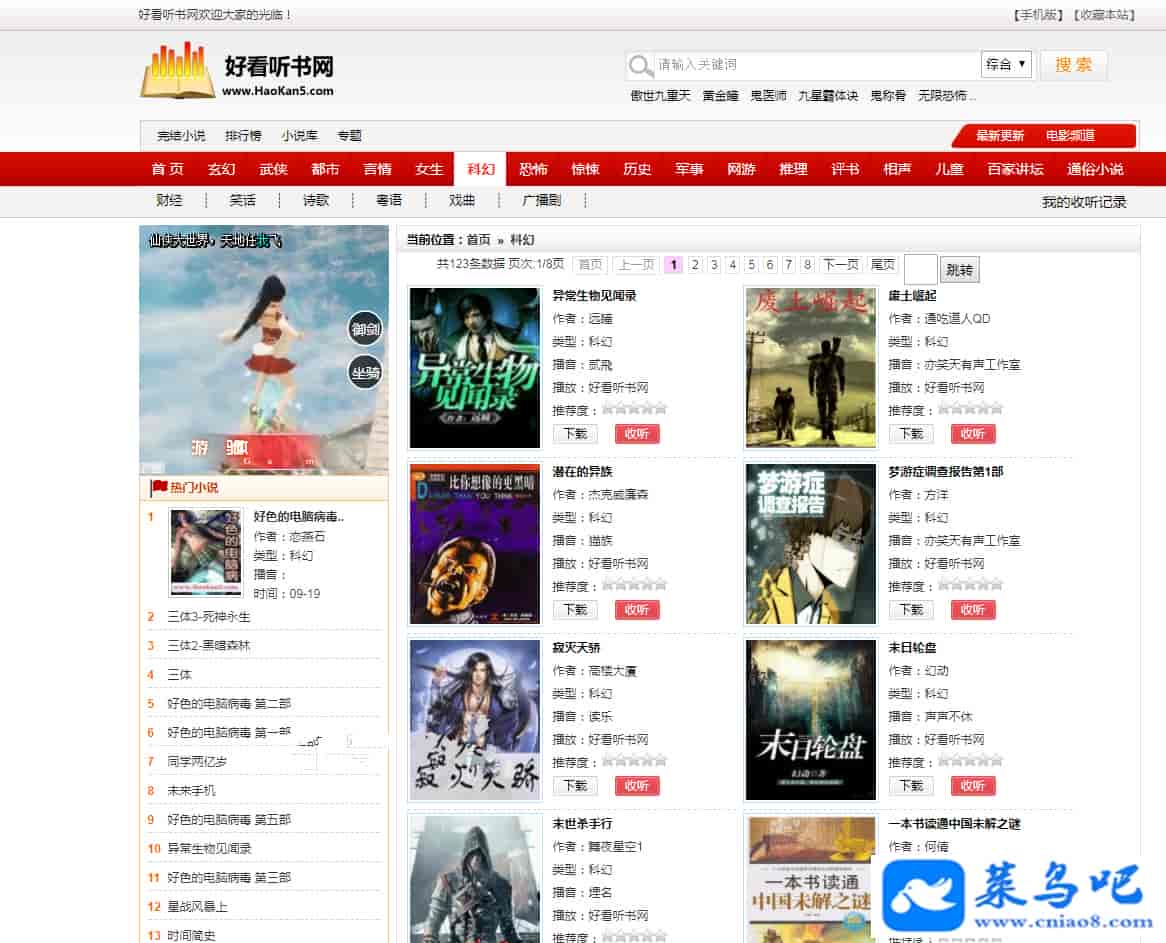Click 下载 for 末日轮盘

pos(911,786)
